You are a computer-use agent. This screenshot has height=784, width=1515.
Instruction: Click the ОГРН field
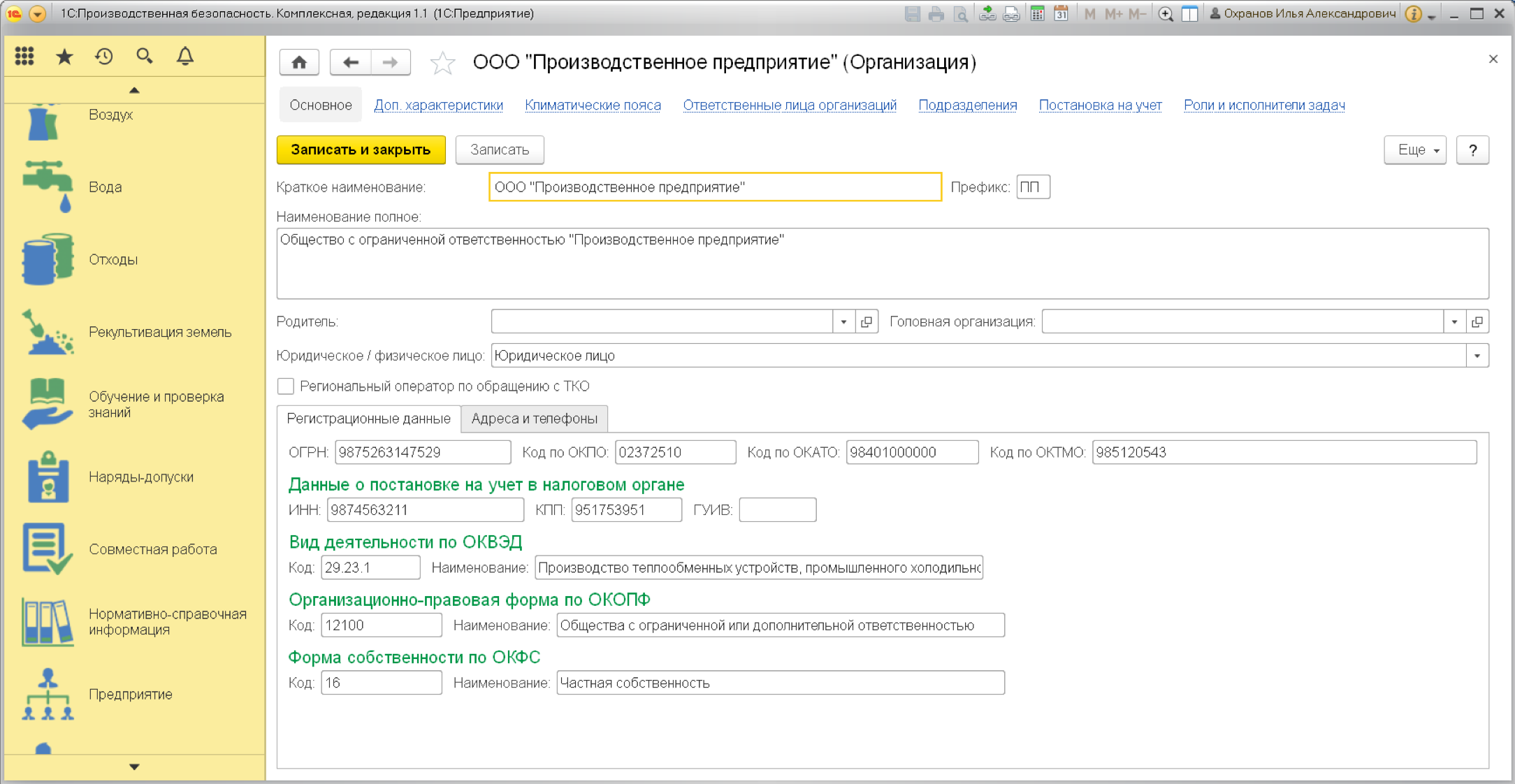[x=423, y=452]
